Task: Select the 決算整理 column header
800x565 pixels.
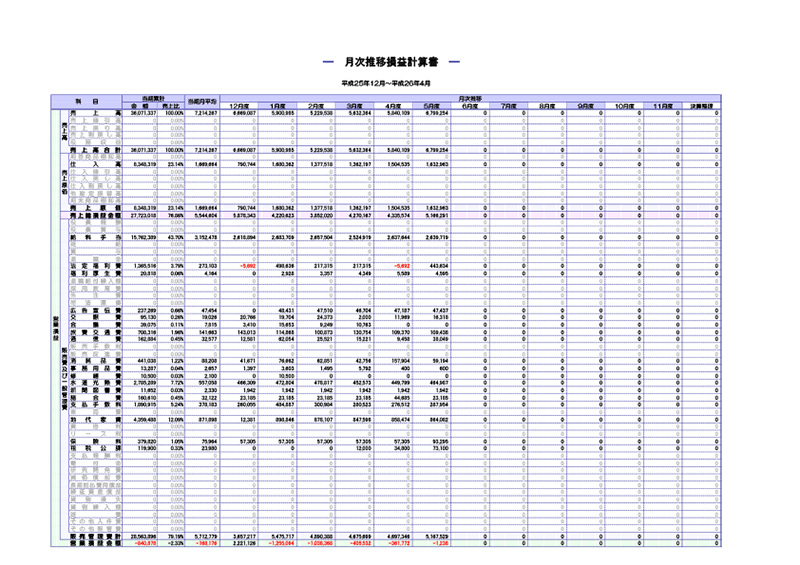Action: tap(702, 106)
